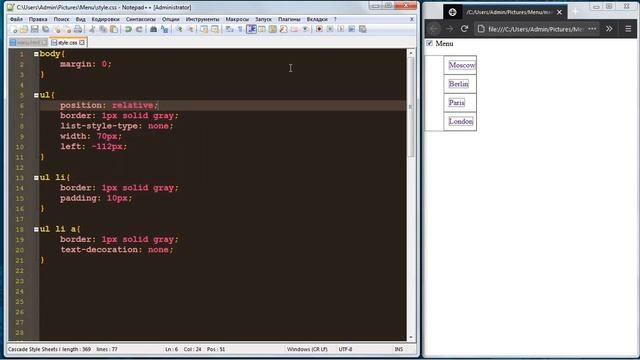Open the Paris link
This screenshot has width=640, height=360.
click(456, 102)
